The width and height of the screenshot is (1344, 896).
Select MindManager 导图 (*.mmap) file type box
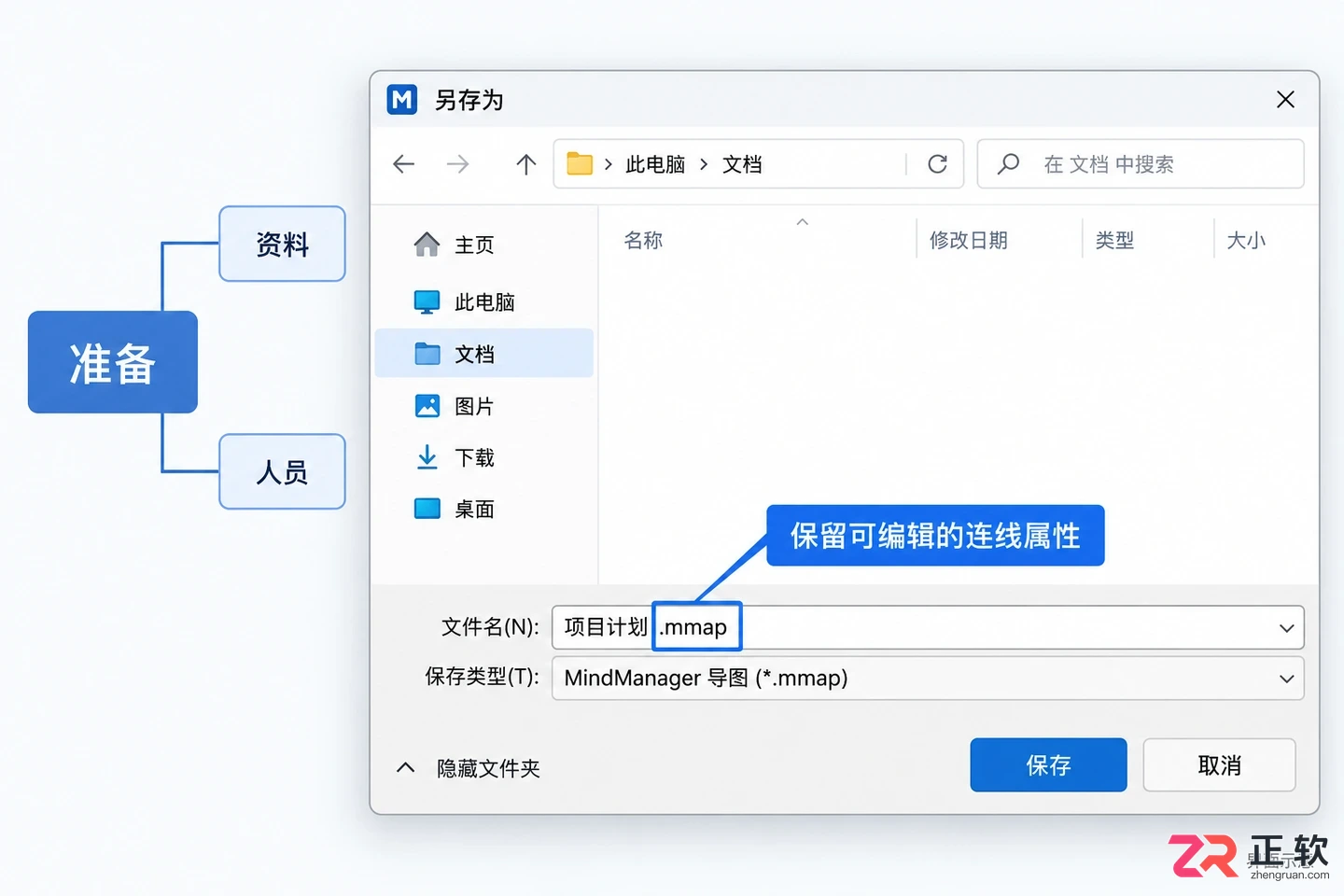tap(928, 679)
